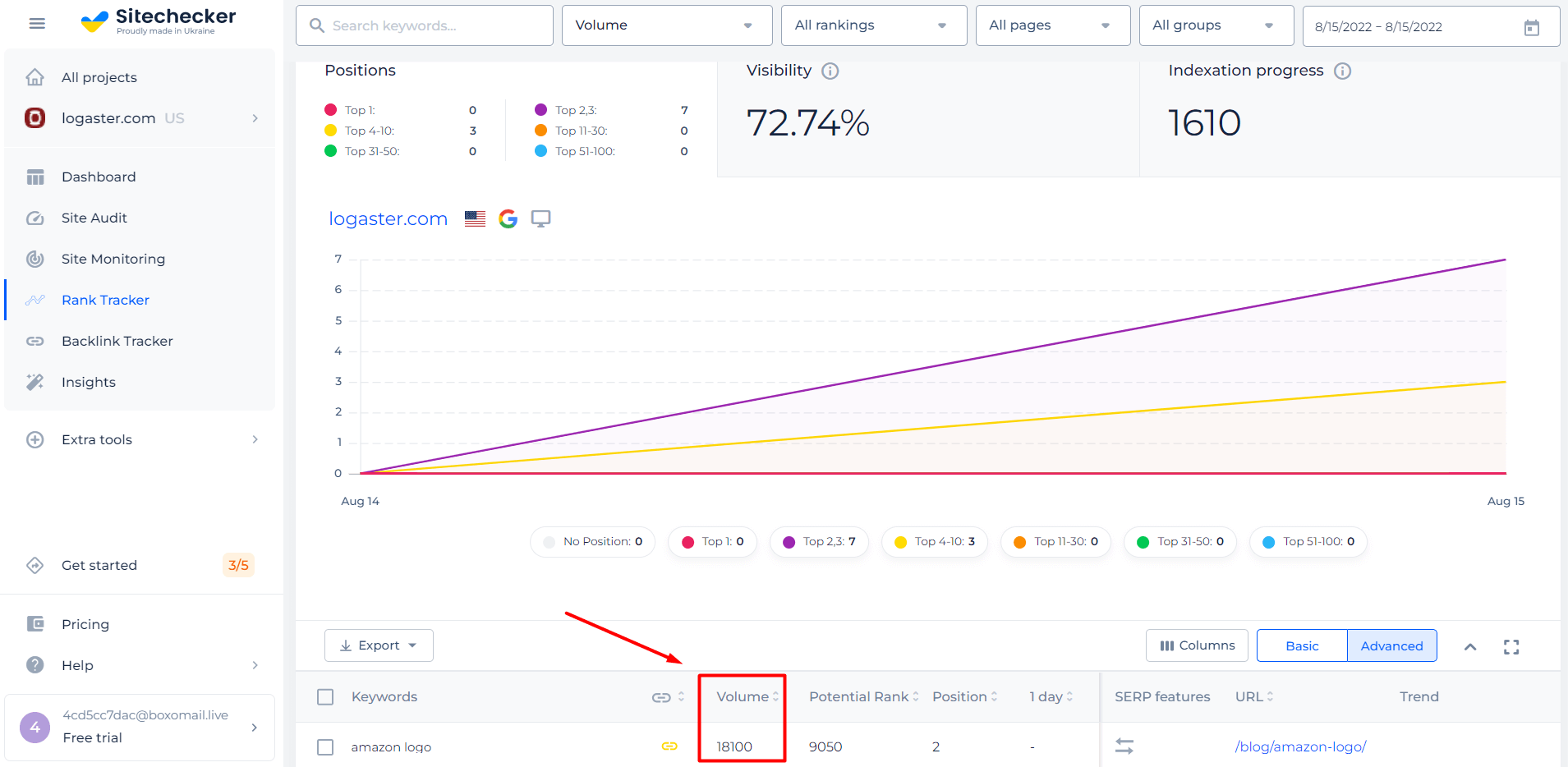Open the /blog/amazon-logo/ URL link
1568x767 pixels.
tap(1300, 746)
